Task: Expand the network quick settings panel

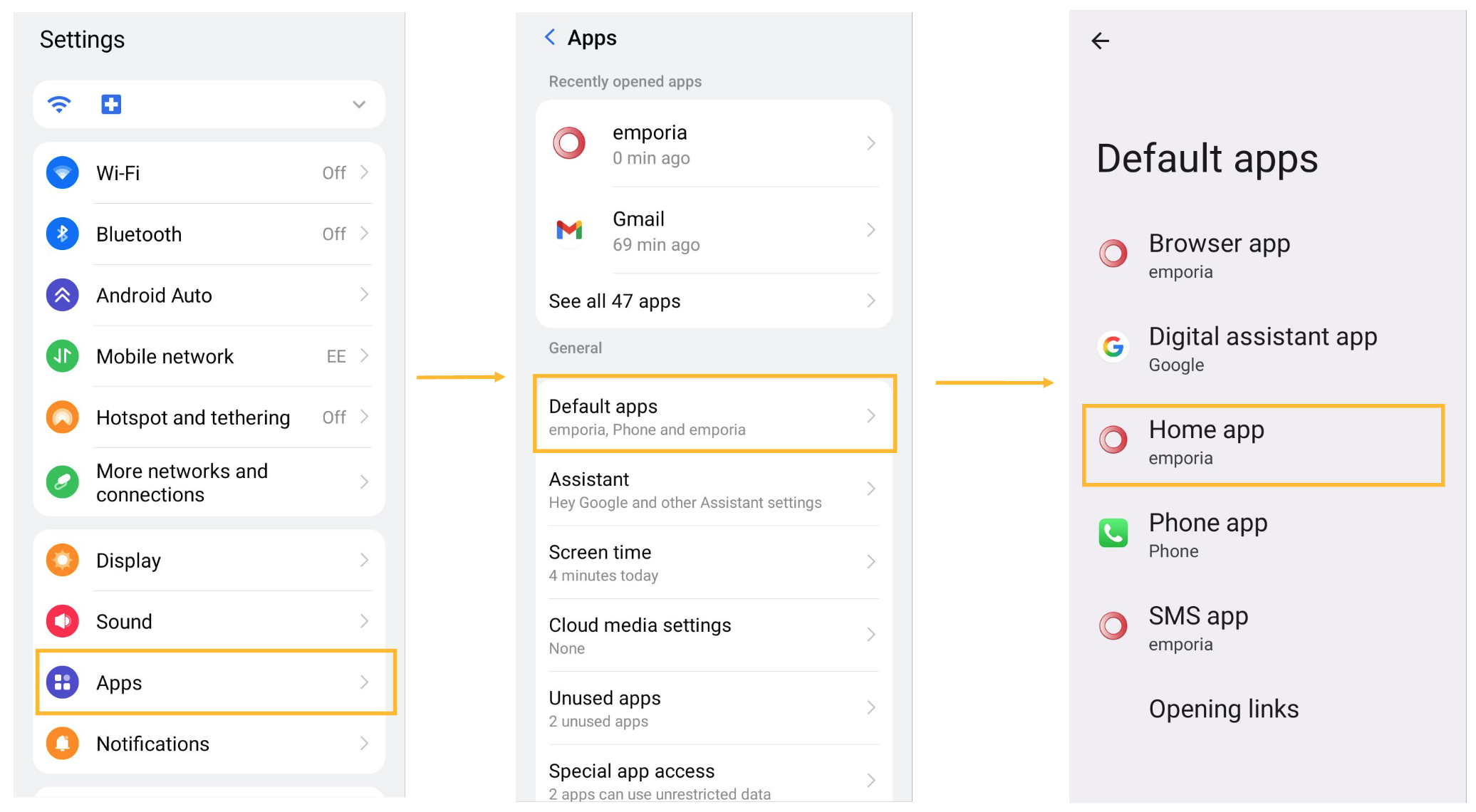Action: tap(358, 104)
